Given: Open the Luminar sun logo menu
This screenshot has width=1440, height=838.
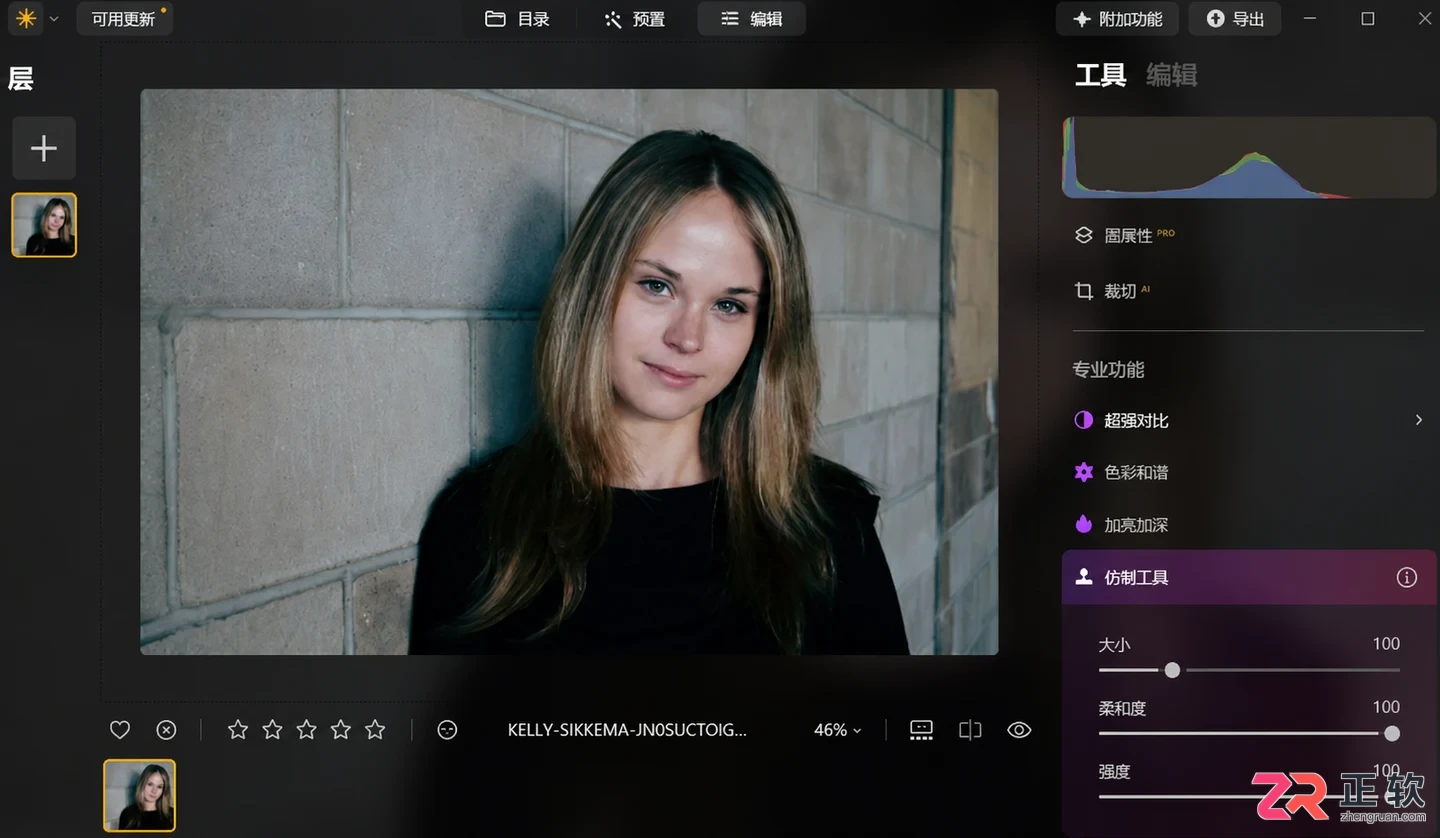Looking at the screenshot, I should pos(26,18).
